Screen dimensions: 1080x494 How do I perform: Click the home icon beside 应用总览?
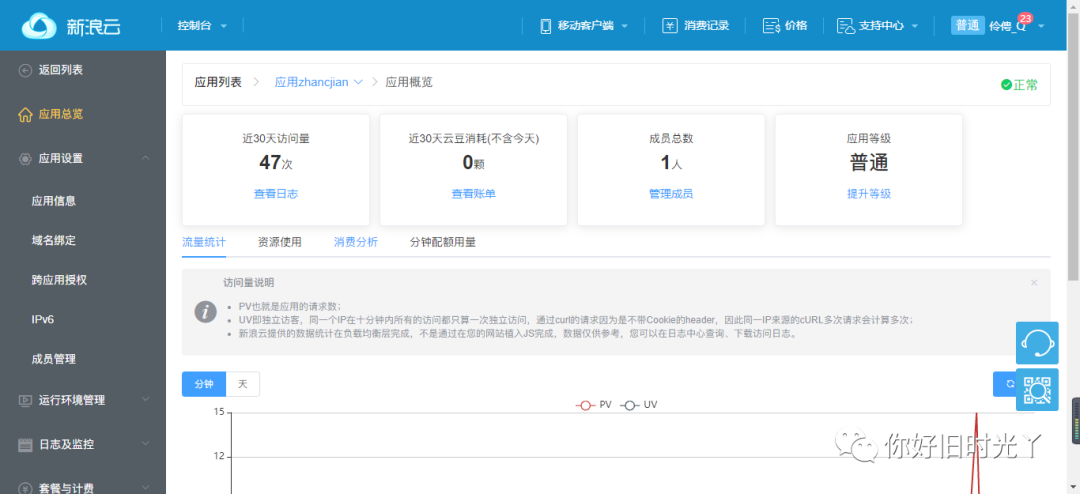point(25,114)
